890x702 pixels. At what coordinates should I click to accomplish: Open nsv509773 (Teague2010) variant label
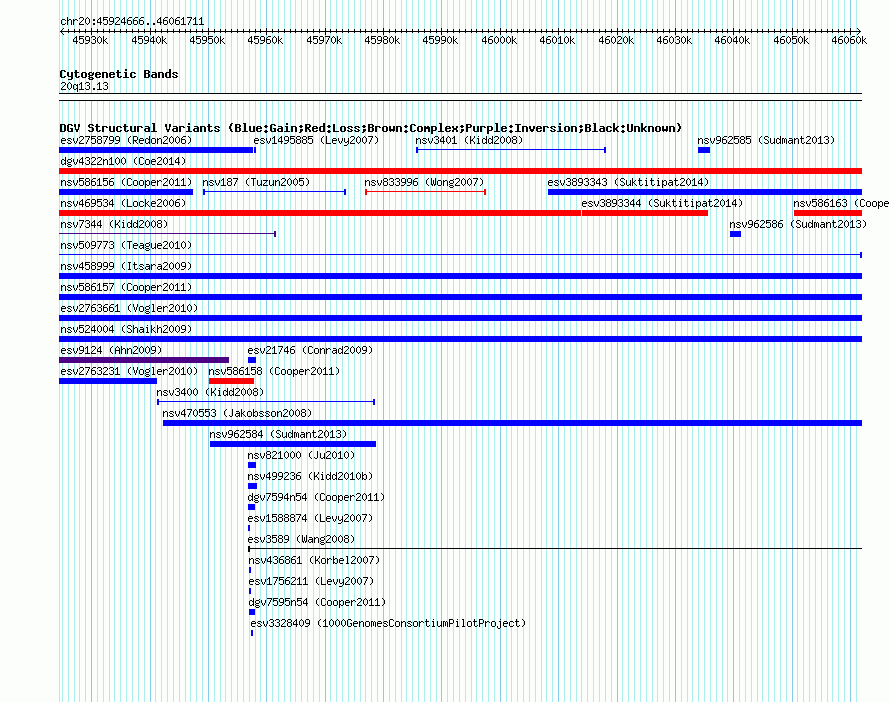click(x=126, y=245)
